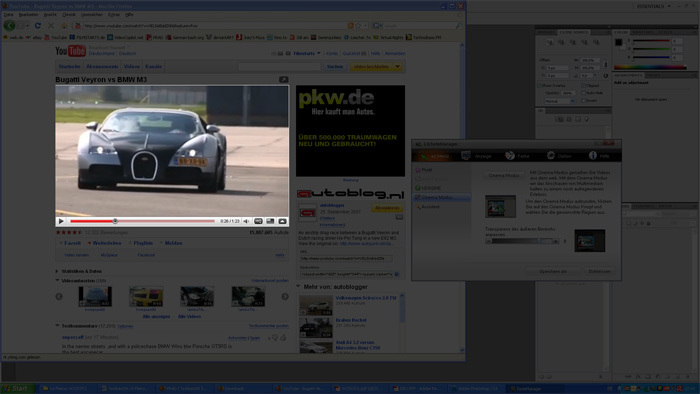Screen dimensions: 700x394
Task: Go to Firefox home page icon
Action: 64,26
